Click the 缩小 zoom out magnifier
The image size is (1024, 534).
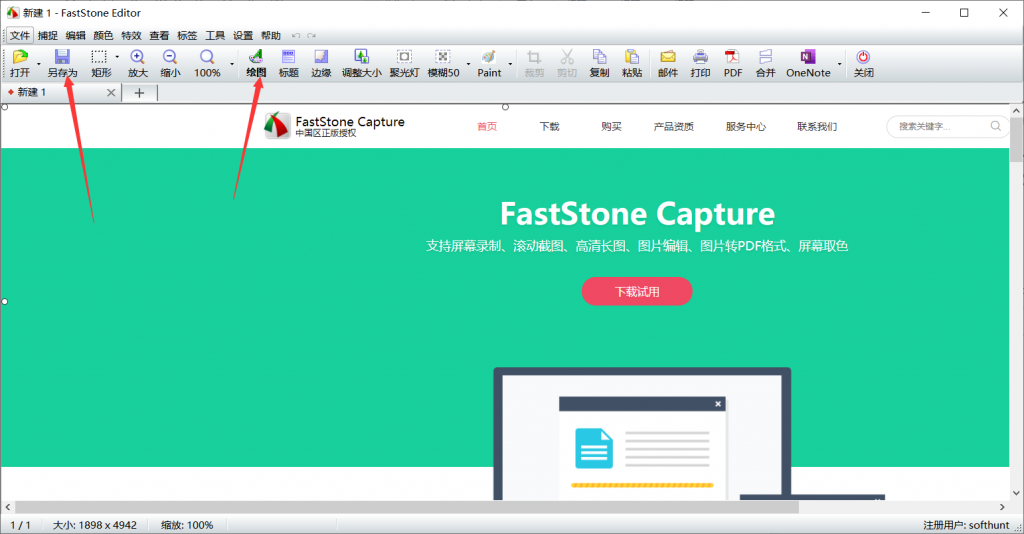click(x=170, y=63)
